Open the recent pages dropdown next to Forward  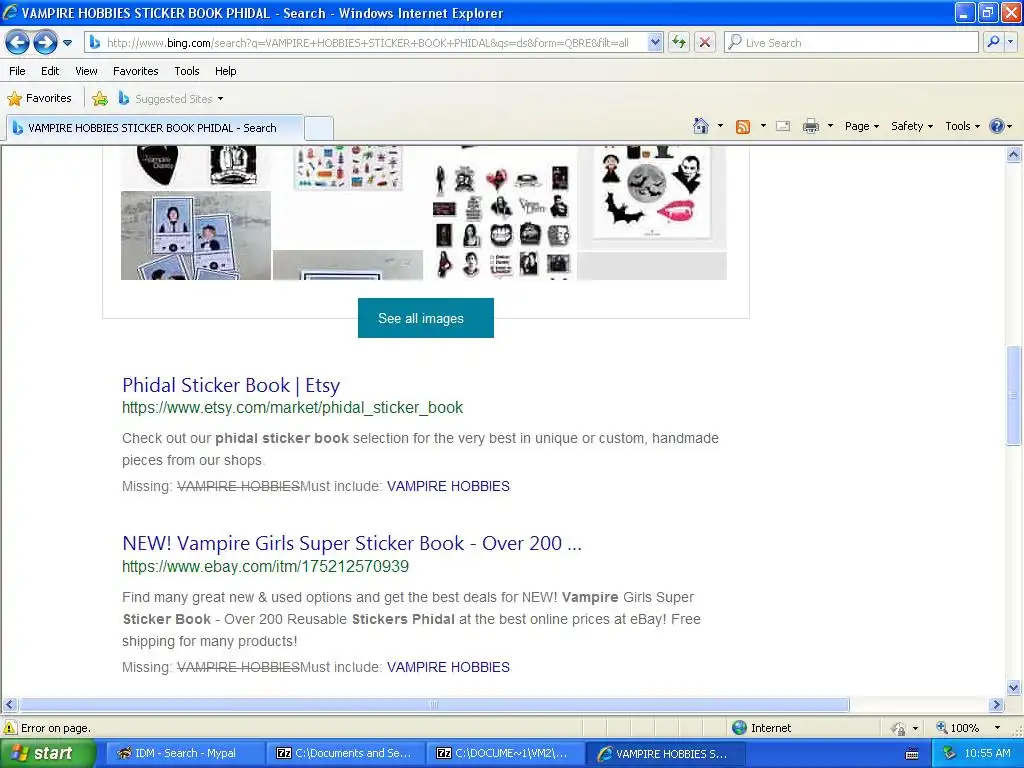click(x=67, y=43)
